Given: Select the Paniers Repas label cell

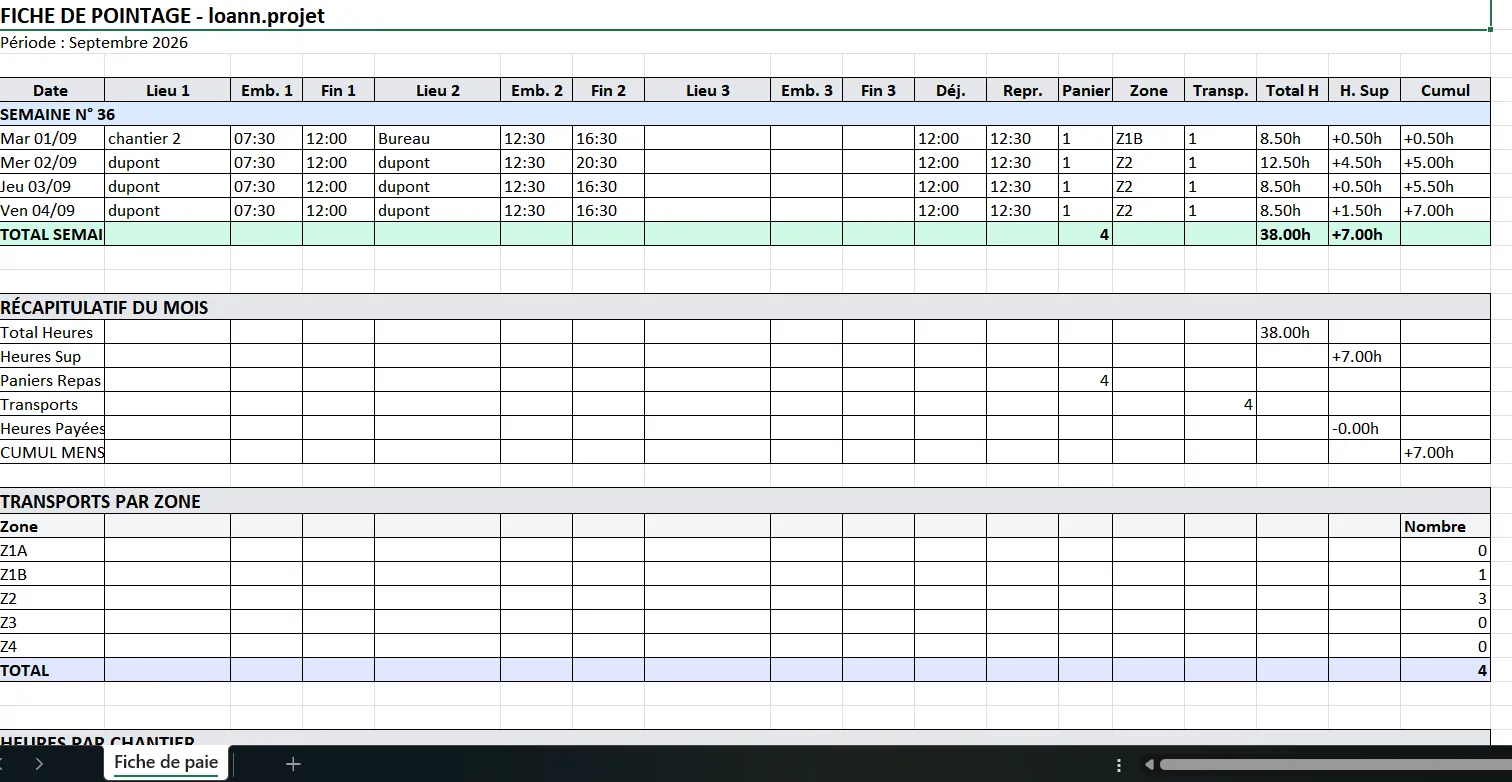Looking at the screenshot, I should click(x=52, y=380).
